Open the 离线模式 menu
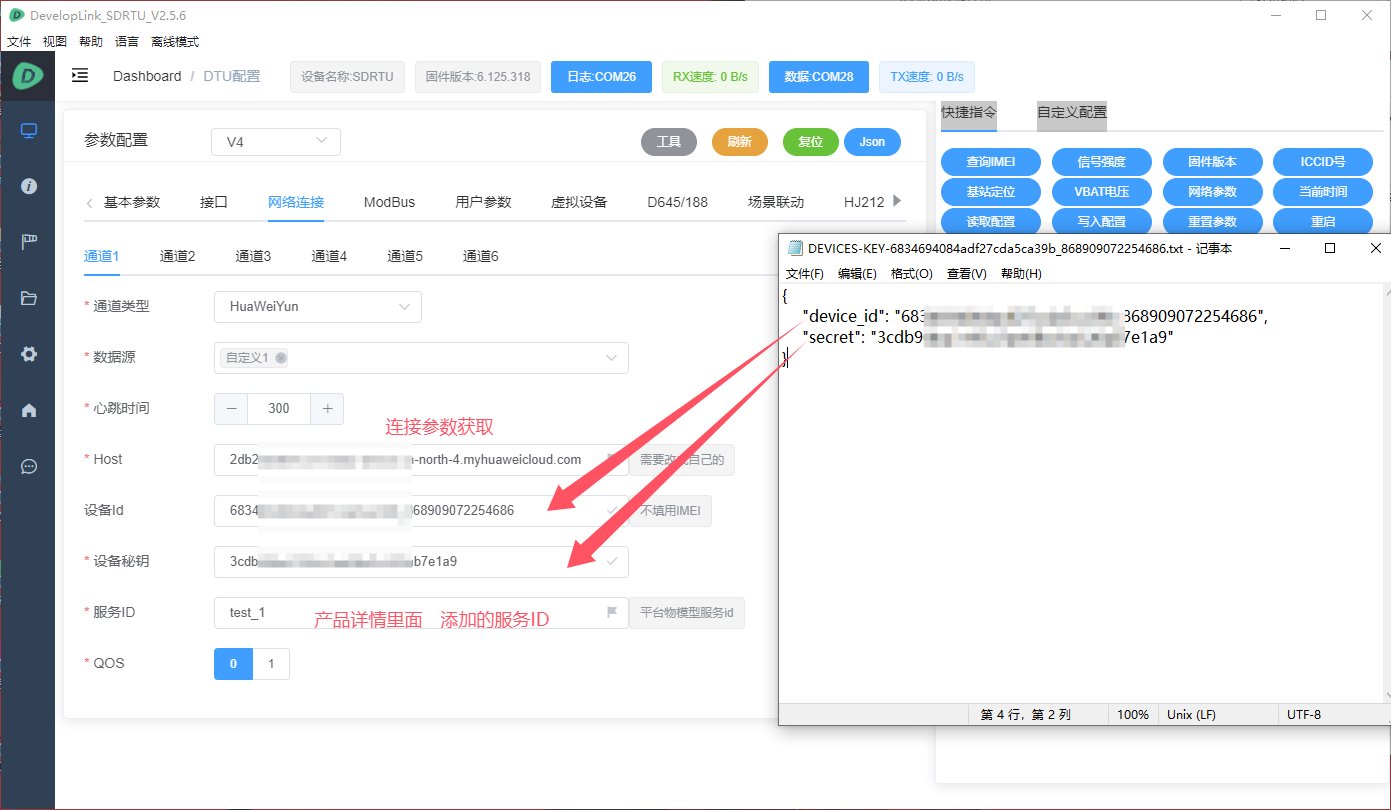 [x=175, y=42]
